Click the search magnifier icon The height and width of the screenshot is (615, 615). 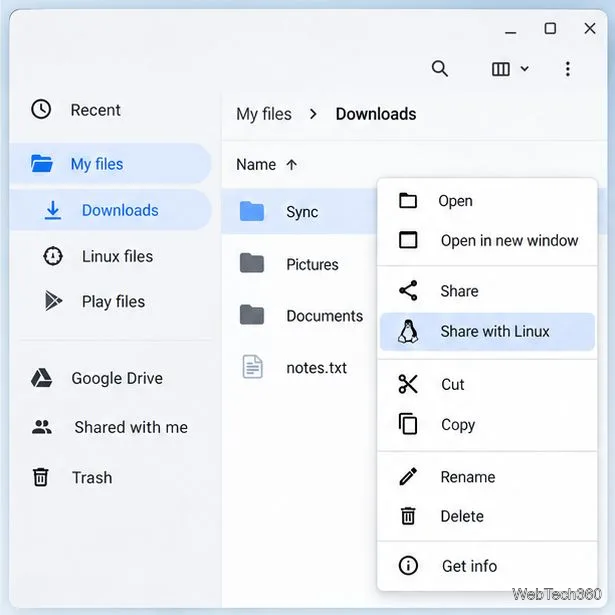click(440, 69)
